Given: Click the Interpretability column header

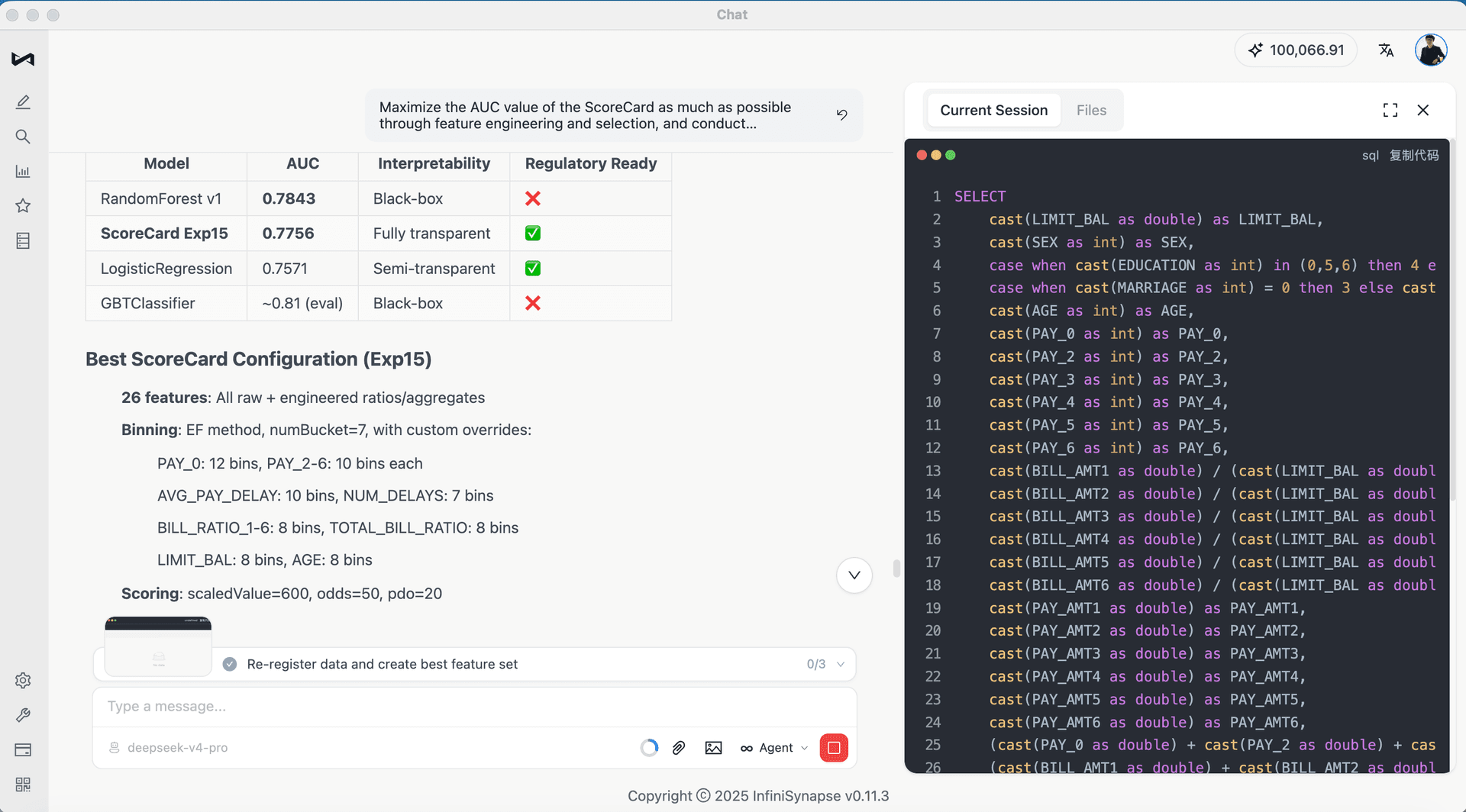Looking at the screenshot, I should click(x=434, y=163).
